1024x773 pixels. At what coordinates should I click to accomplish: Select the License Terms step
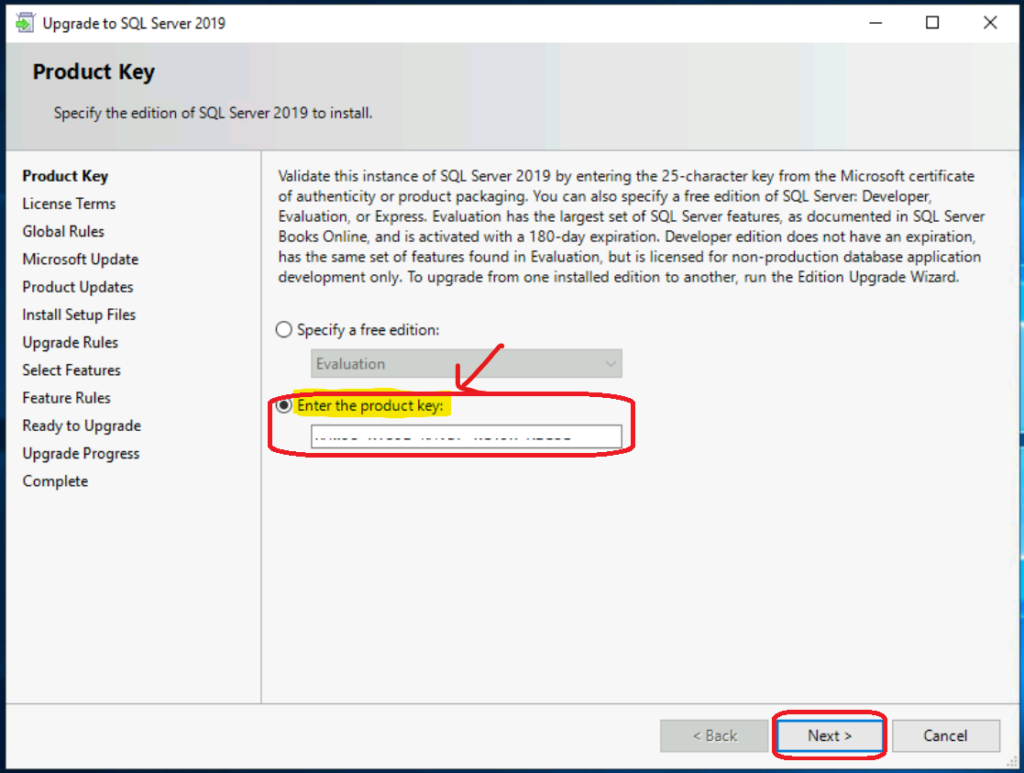point(69,204)
